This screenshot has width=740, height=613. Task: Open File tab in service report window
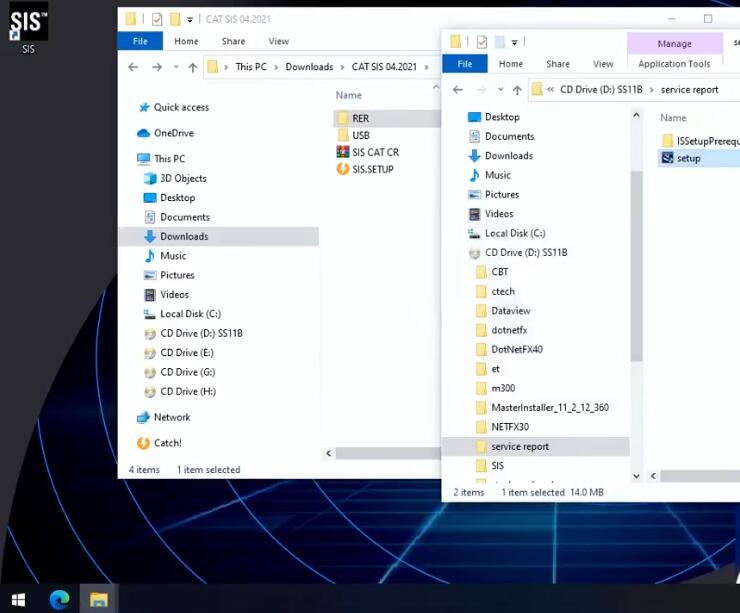(x=465, y=64)
